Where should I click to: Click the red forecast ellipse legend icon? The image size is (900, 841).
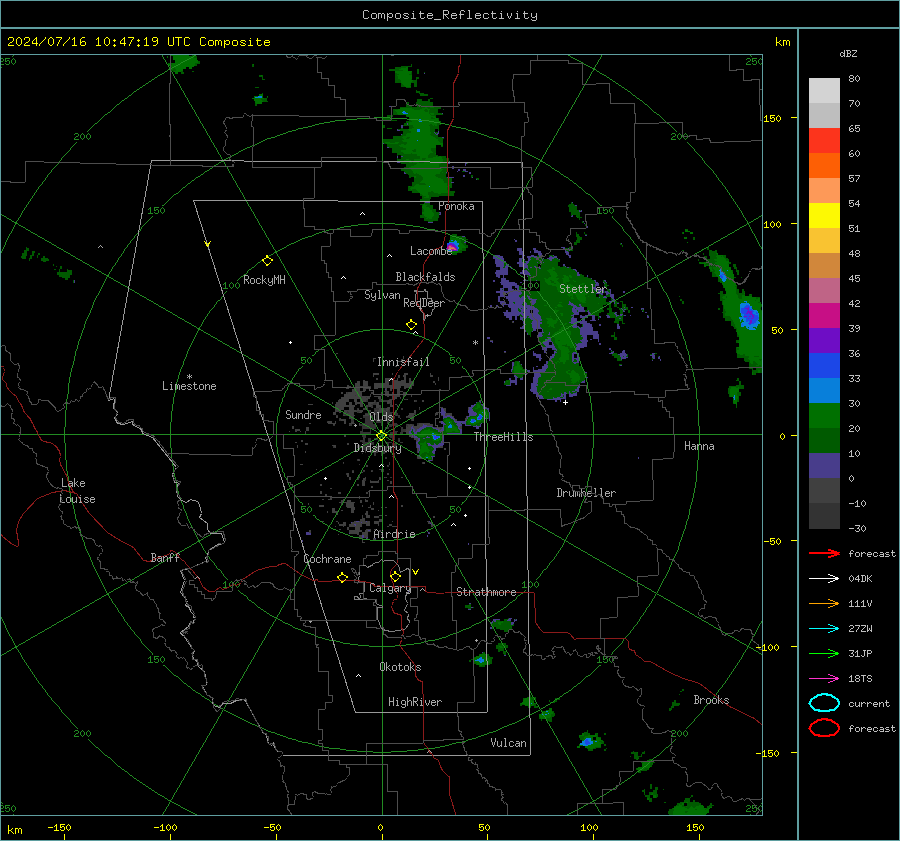tap(824, 728)
